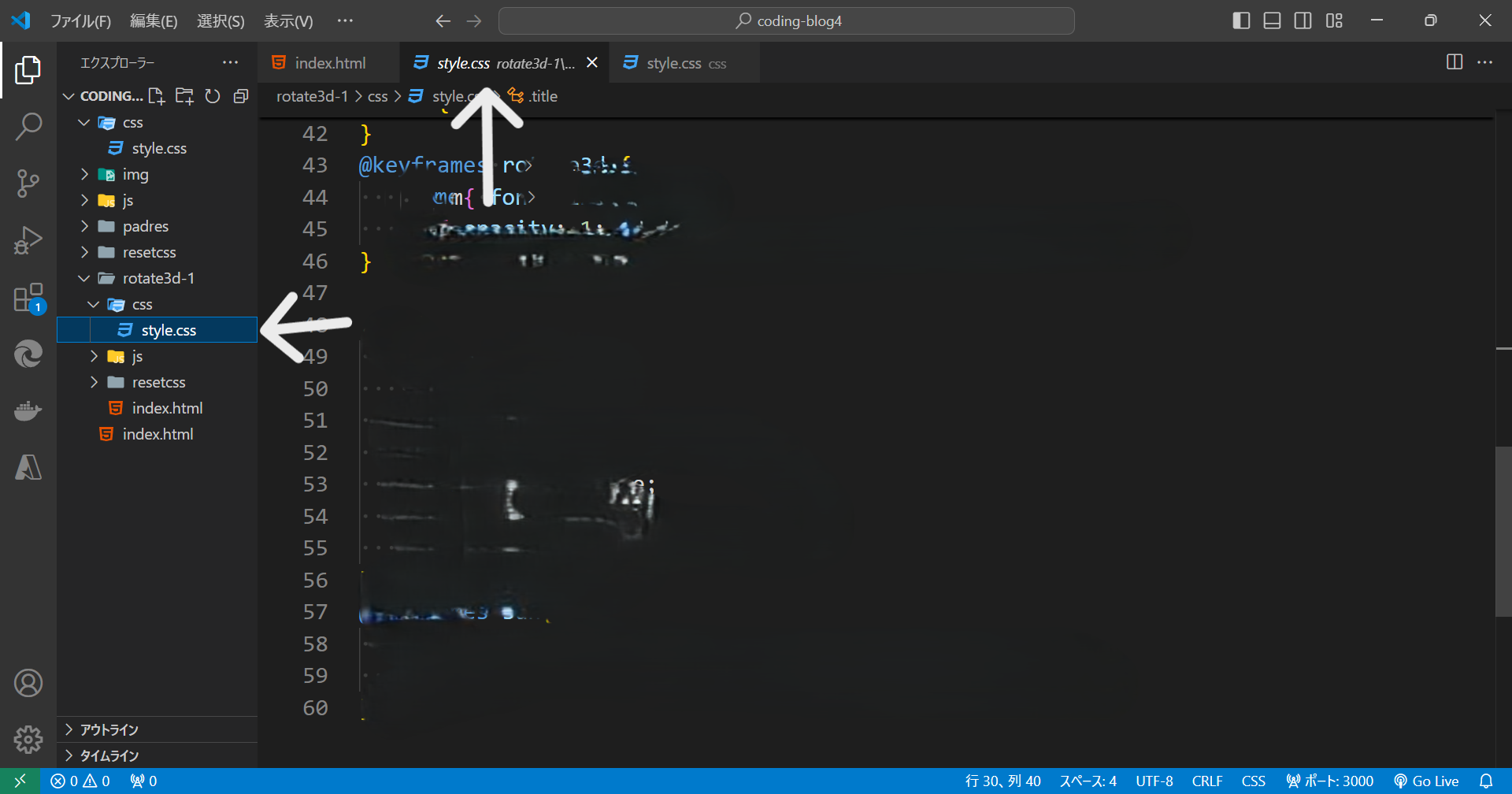
Task: Open the Azure view in activity bar
Action: (28, 468)
